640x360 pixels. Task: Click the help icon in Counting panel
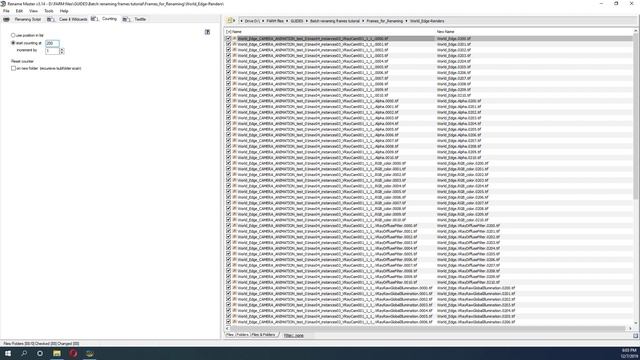point(207,32)
